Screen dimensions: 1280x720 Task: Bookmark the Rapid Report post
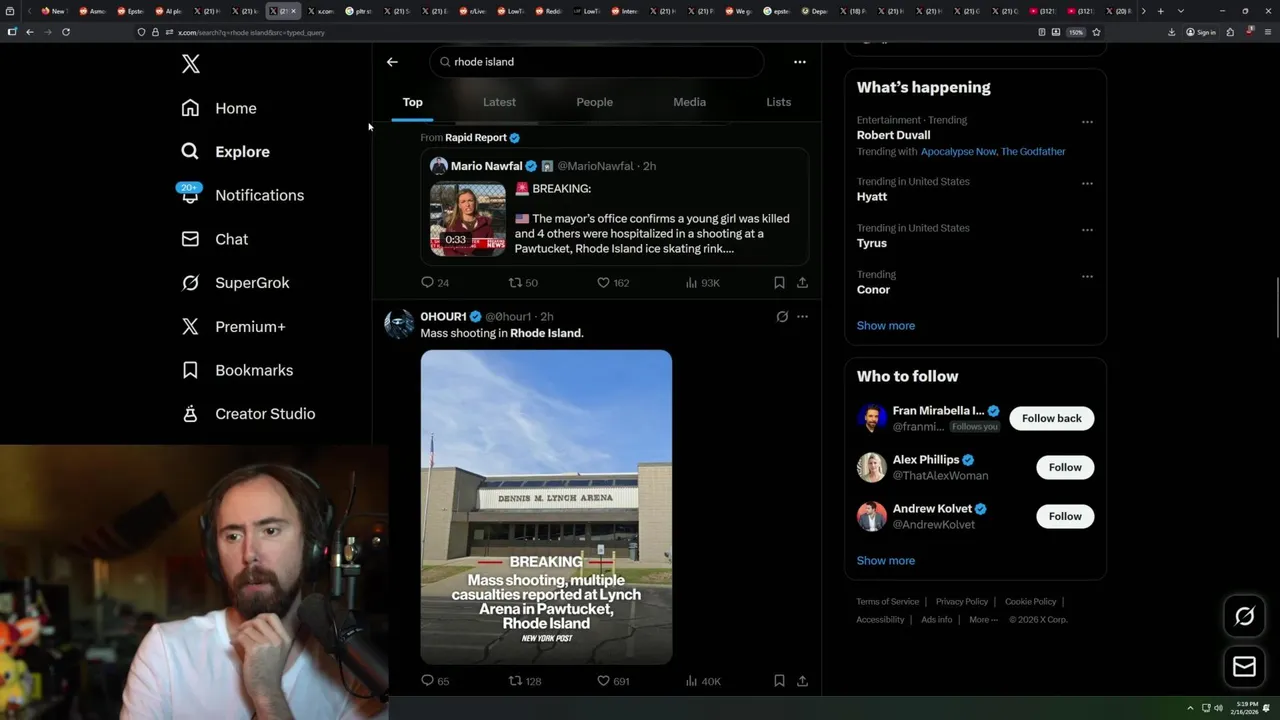coord(779,283)
